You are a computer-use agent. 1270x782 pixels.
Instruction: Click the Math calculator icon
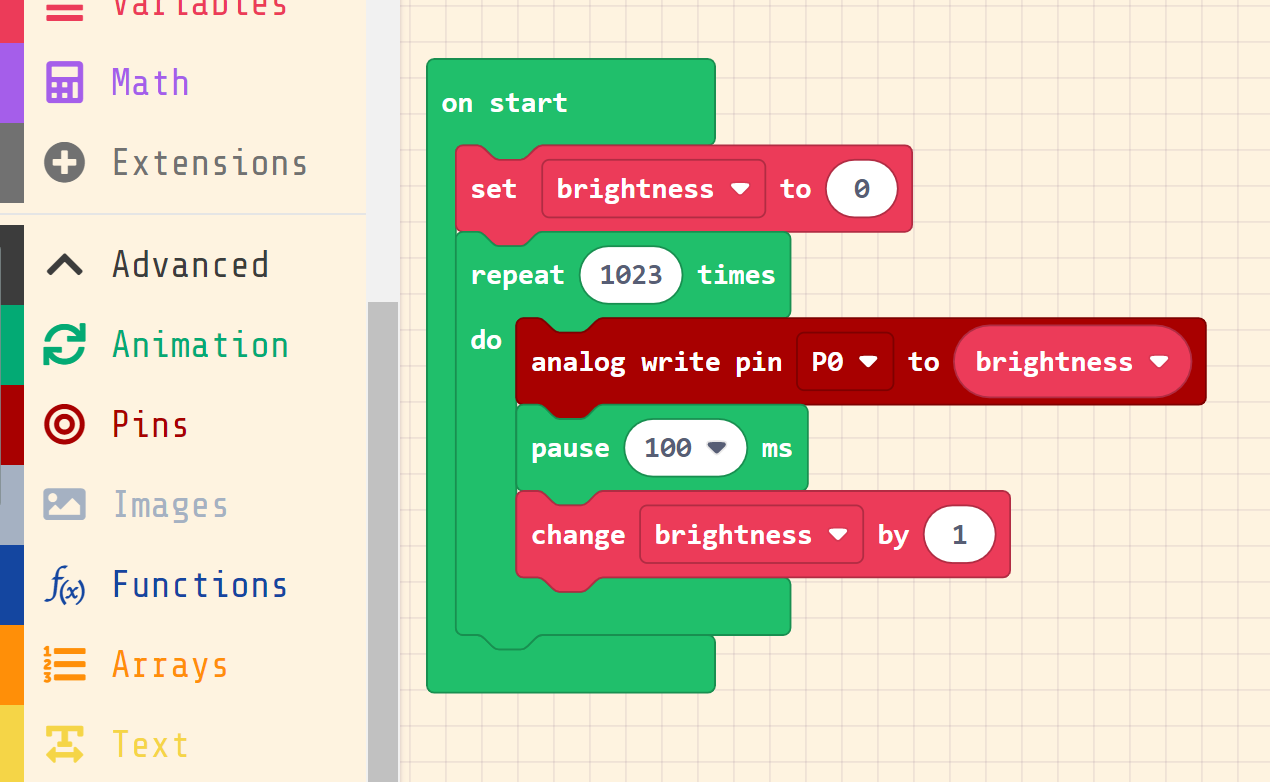pyautogui.click(x=64, y=83)
